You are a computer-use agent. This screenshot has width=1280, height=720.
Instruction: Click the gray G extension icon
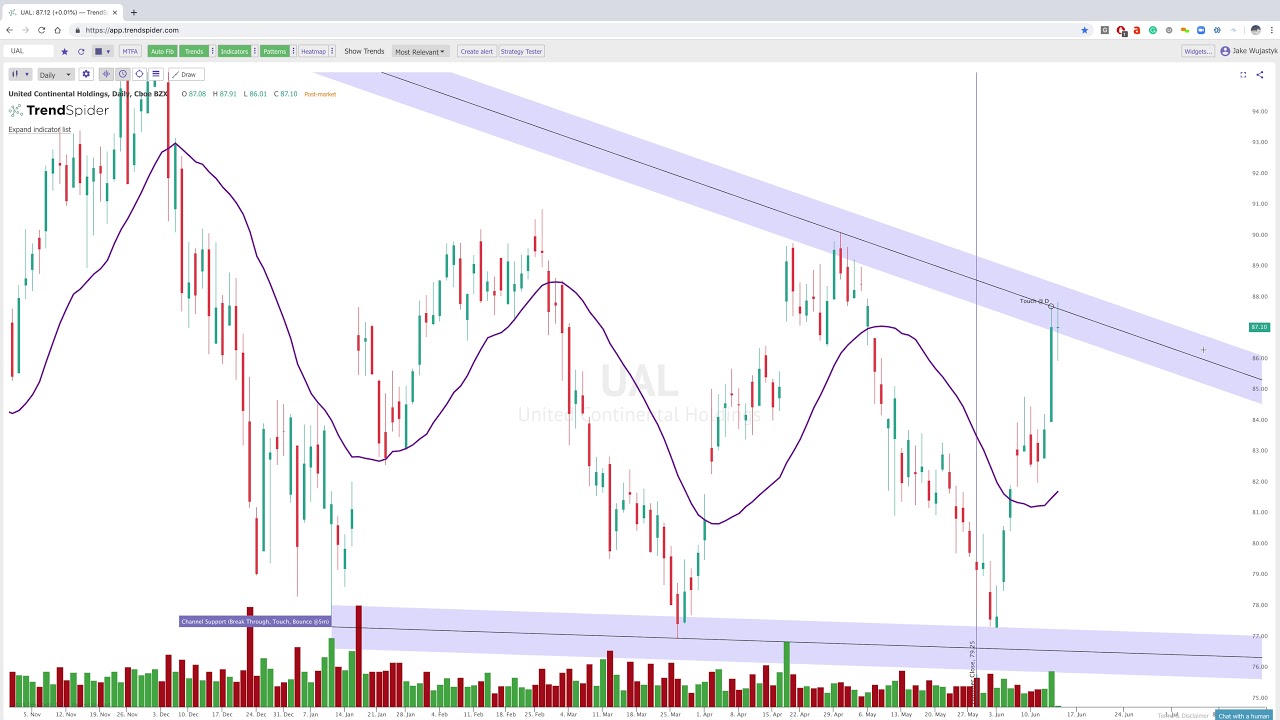1105,30
